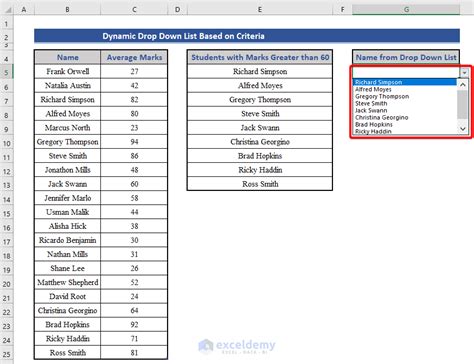Select Richard Simpson in Name column
474x364 pixels.
click(67, 99)
